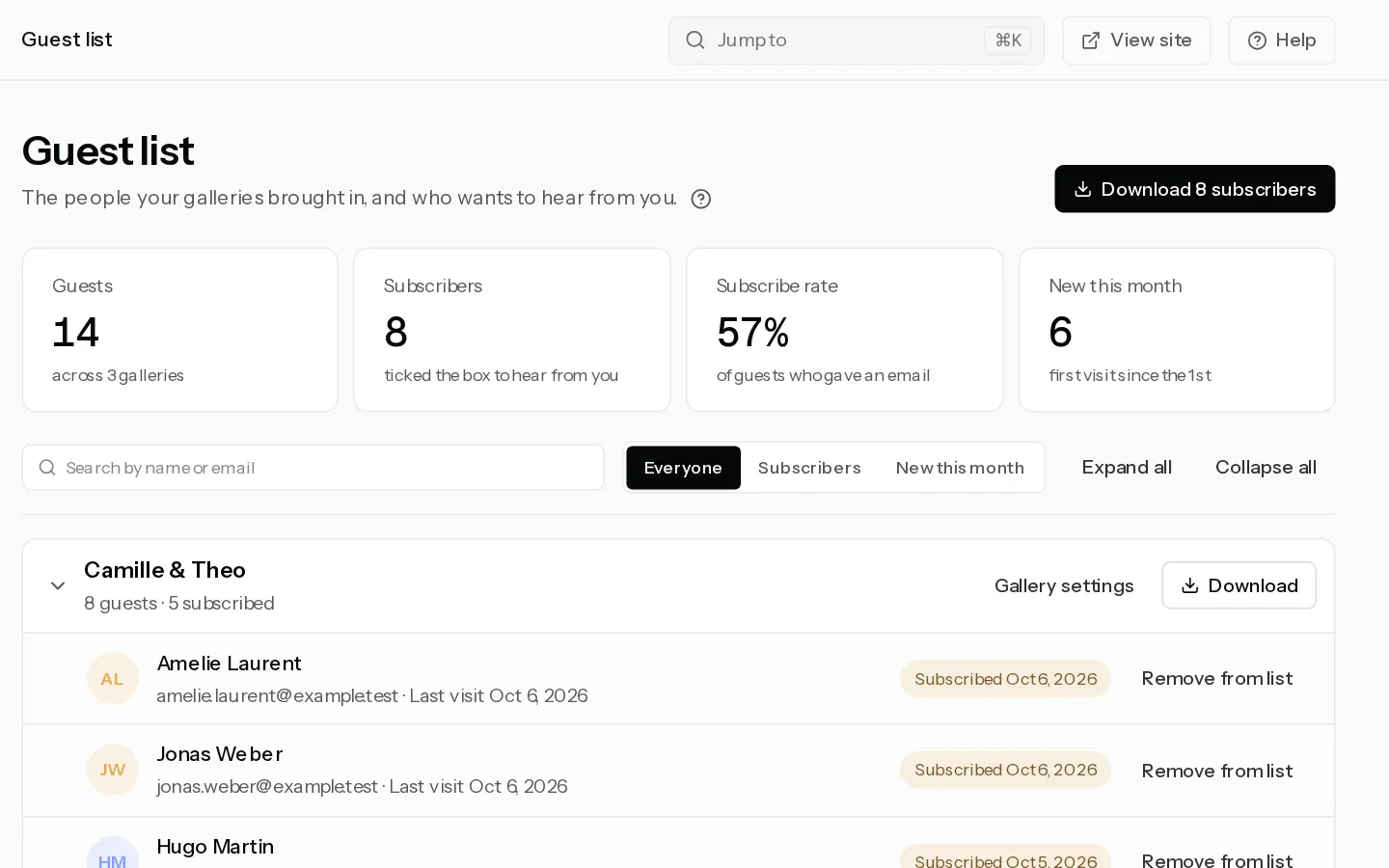This screenshot has height=868, width=1389.
Task: Download 8 subscribers list
Action: pyautogui.click(x=1194, y=189)
